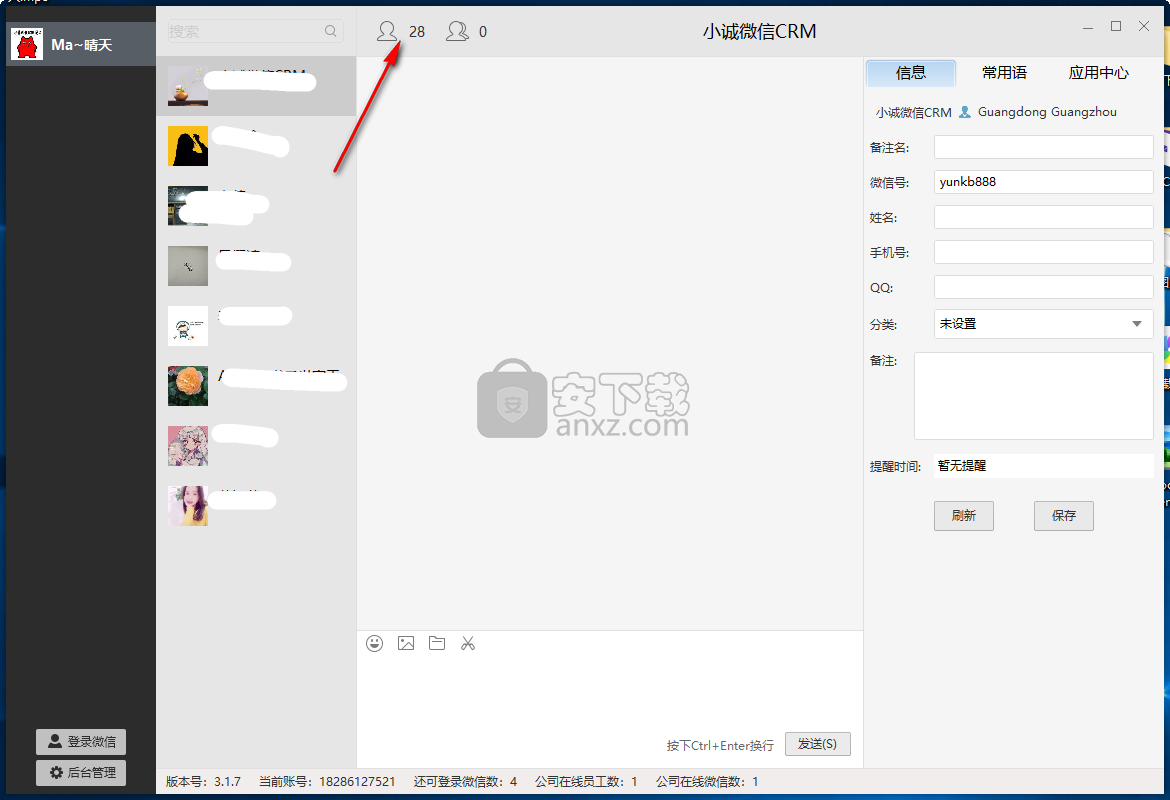Open the contacts list icon showing 28
1170x800 pixels.
pos(387,31)
